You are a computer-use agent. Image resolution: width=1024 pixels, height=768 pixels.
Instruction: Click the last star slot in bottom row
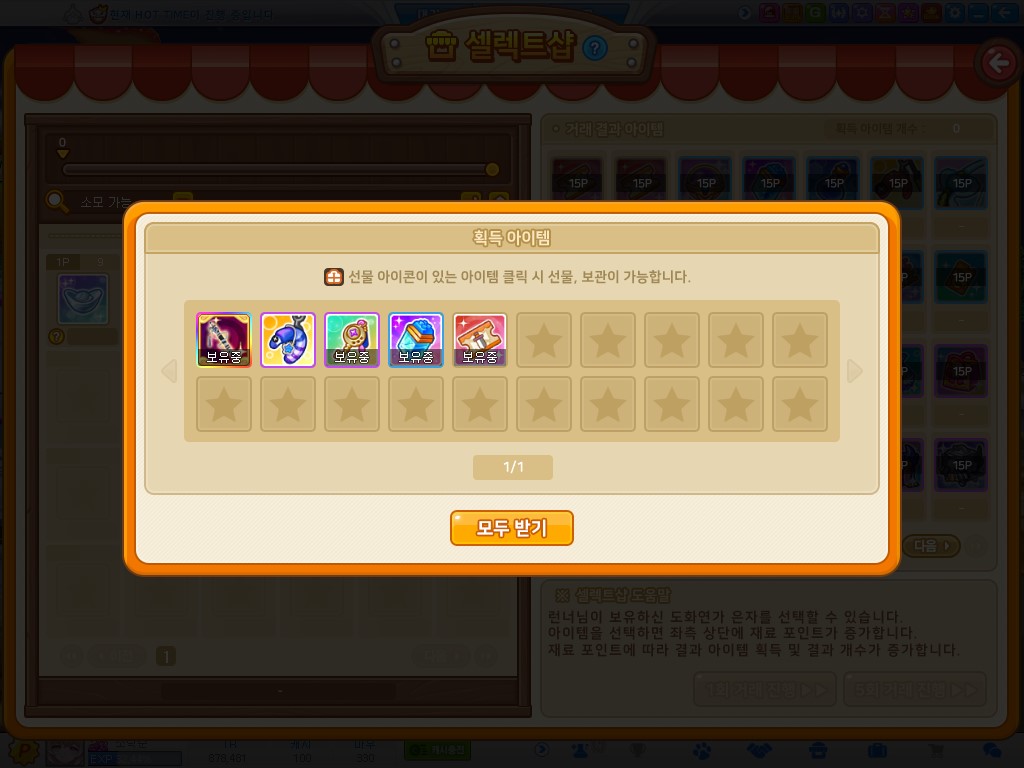tap(799, 404)
